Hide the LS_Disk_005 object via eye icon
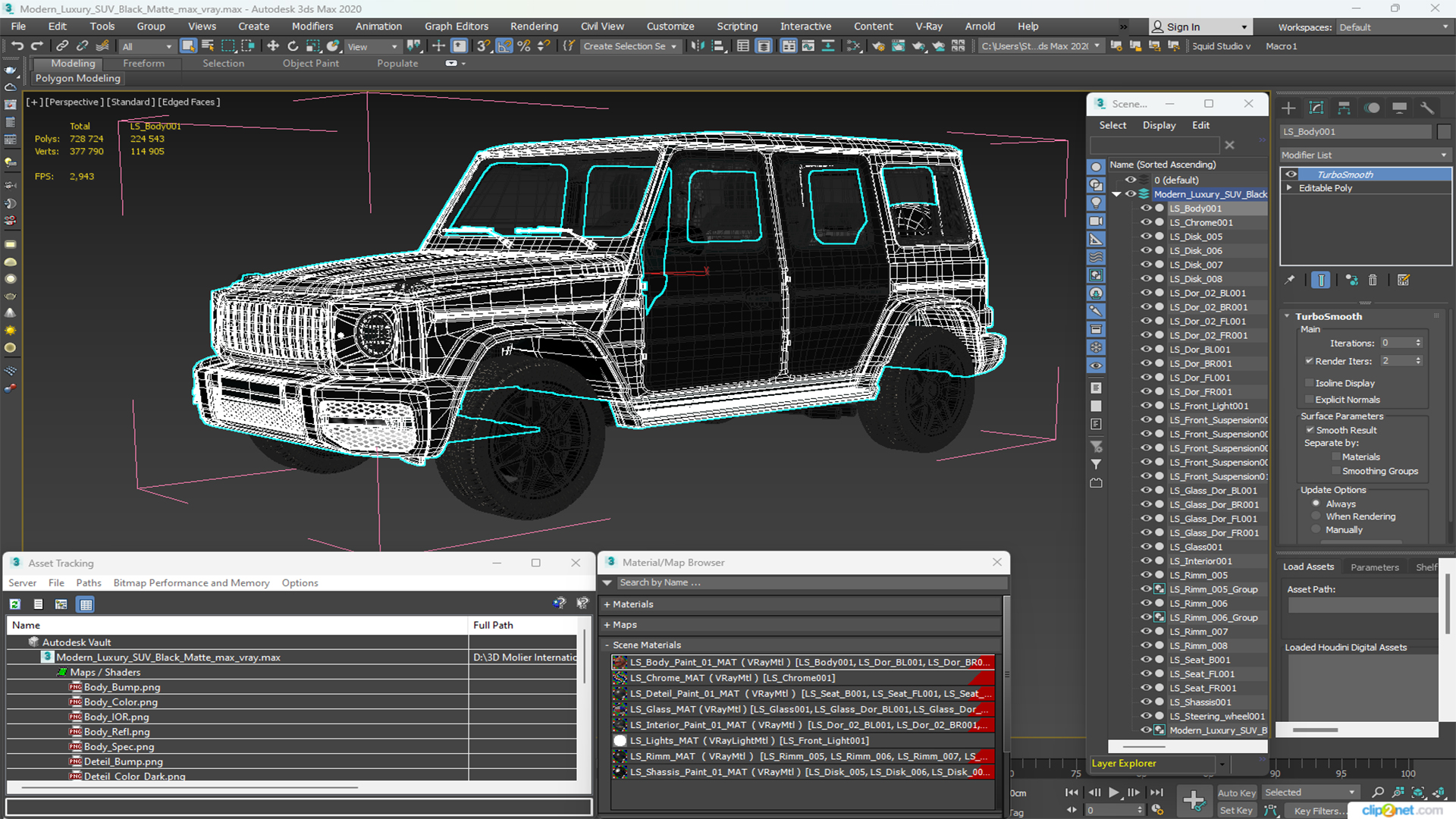This screenshot has width=1456, height=819. [1146, 236]
